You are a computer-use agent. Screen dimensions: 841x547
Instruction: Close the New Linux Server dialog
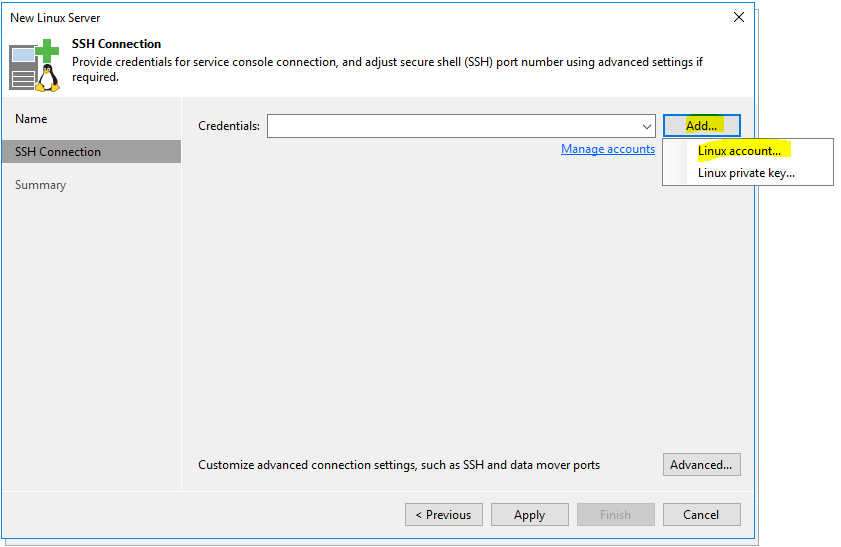739,17
